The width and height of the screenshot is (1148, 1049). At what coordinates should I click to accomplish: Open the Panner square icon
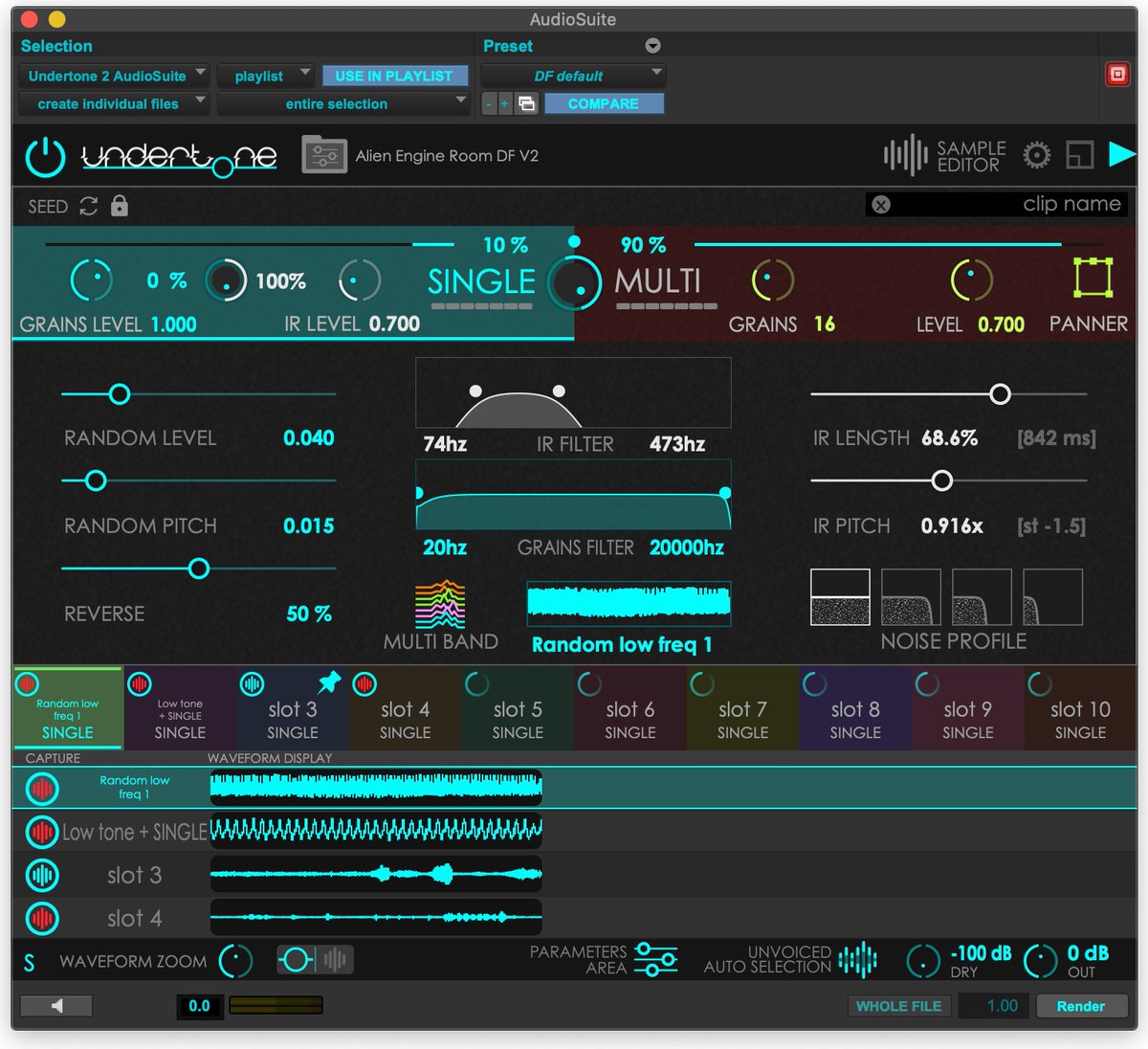pyautogui.click(x=1092, y=279)
